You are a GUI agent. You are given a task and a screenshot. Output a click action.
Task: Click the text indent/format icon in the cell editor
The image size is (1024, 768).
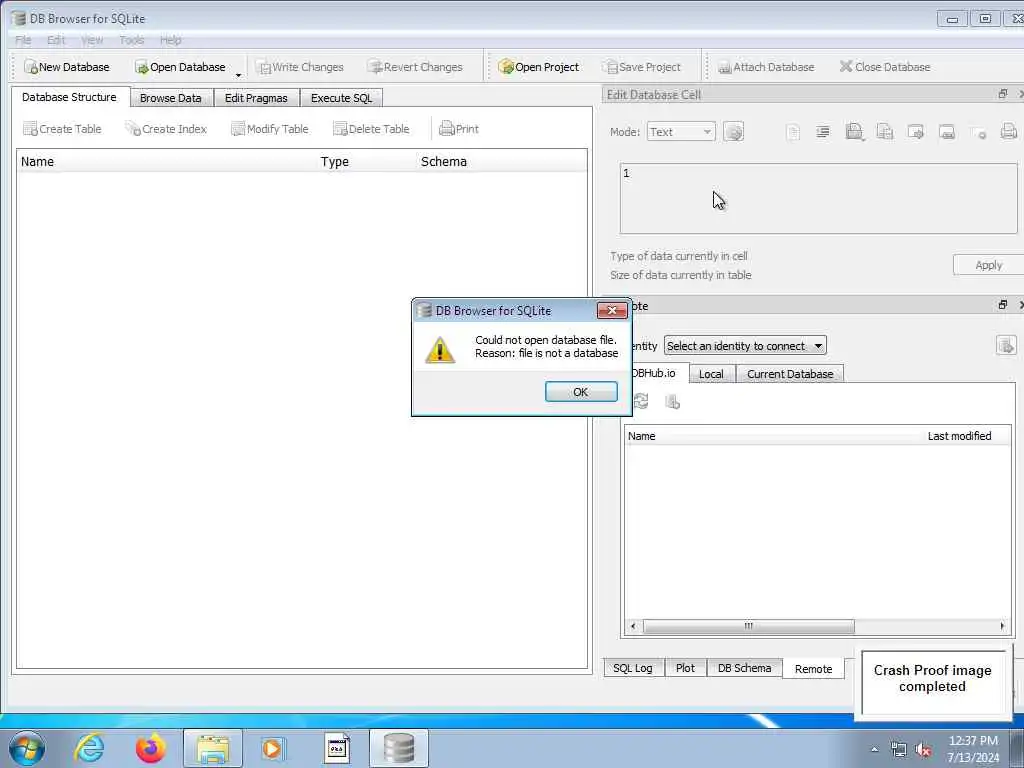coord(823,132)
